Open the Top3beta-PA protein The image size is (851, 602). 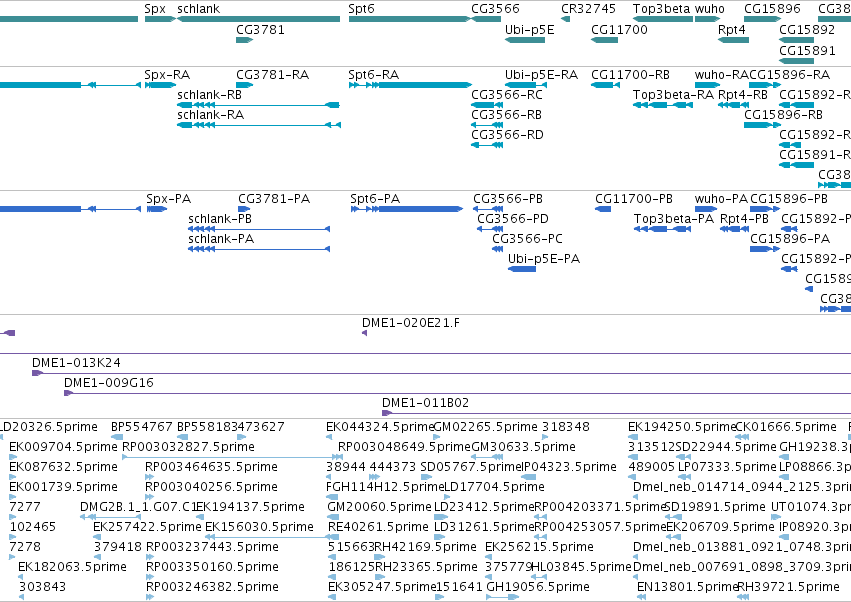tap(674, 219)
